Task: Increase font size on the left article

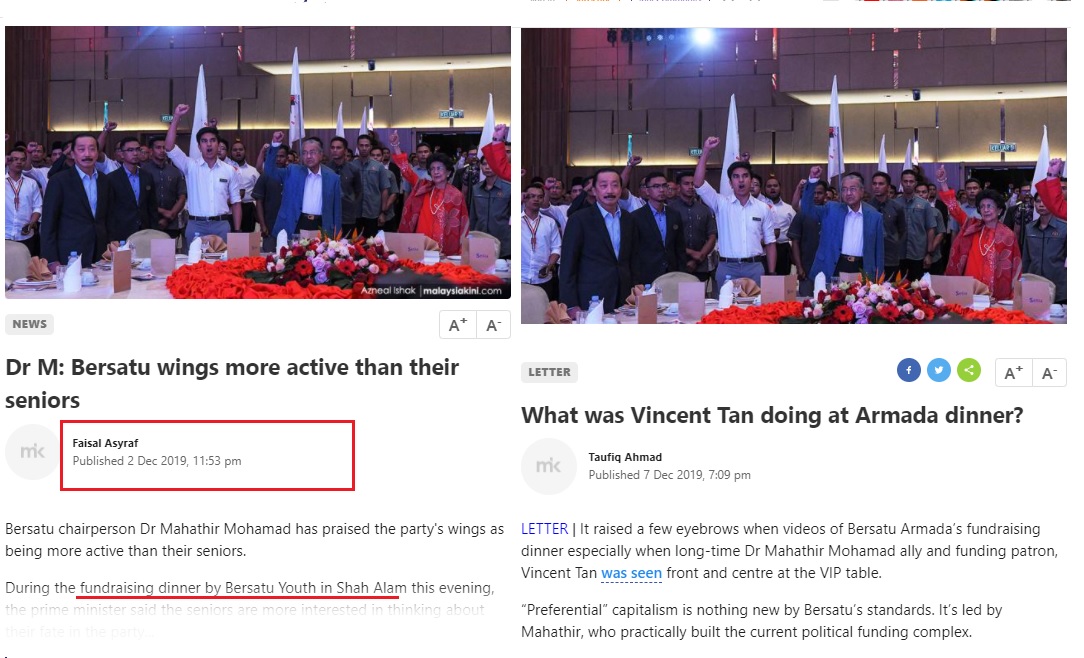Action: (x=458, y=325)
